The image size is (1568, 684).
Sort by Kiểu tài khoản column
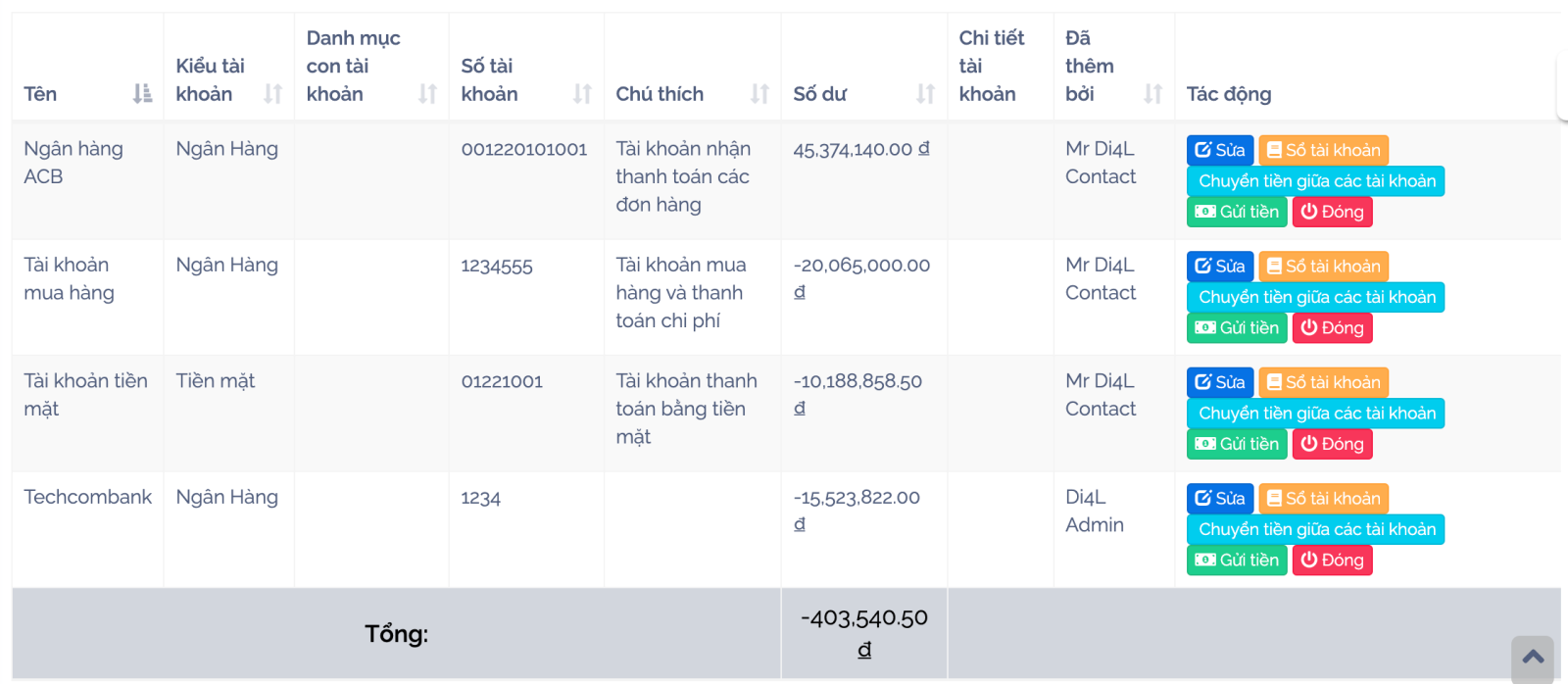tap(272, 94)
